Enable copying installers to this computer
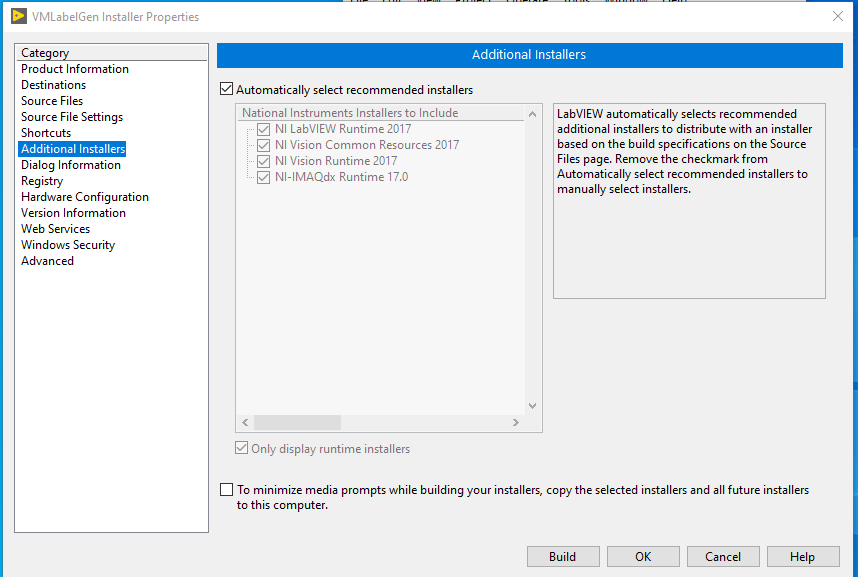The height and width of the screenshot is (577, 858). coord(227,489)
